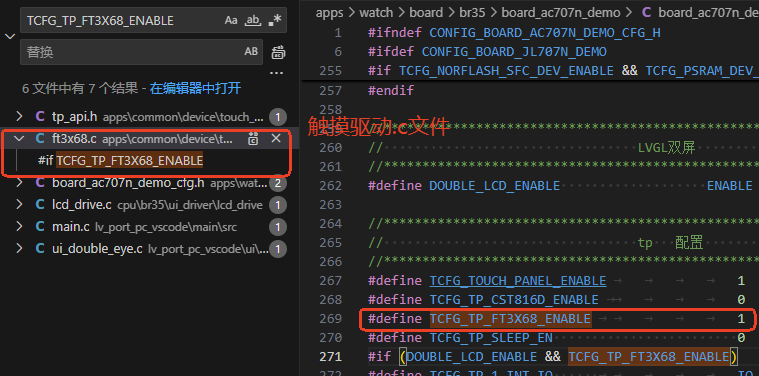Click breadcrumb segment br35
The height and width of the screenshot is (376, 759).
click(x=472, y=13)
